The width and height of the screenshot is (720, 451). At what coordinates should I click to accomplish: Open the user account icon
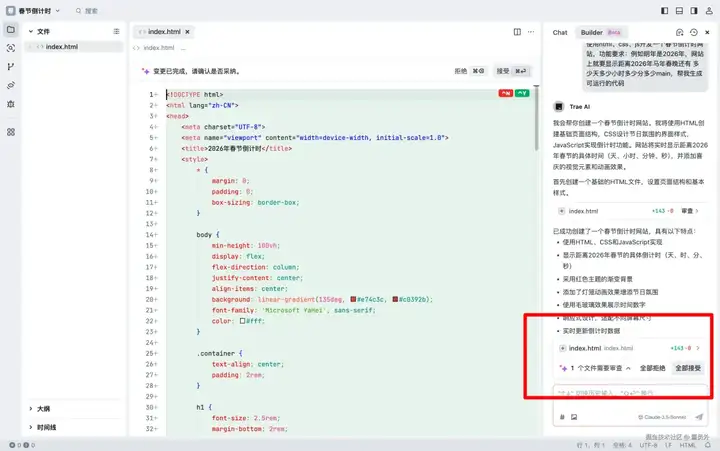tap(709, 11)
